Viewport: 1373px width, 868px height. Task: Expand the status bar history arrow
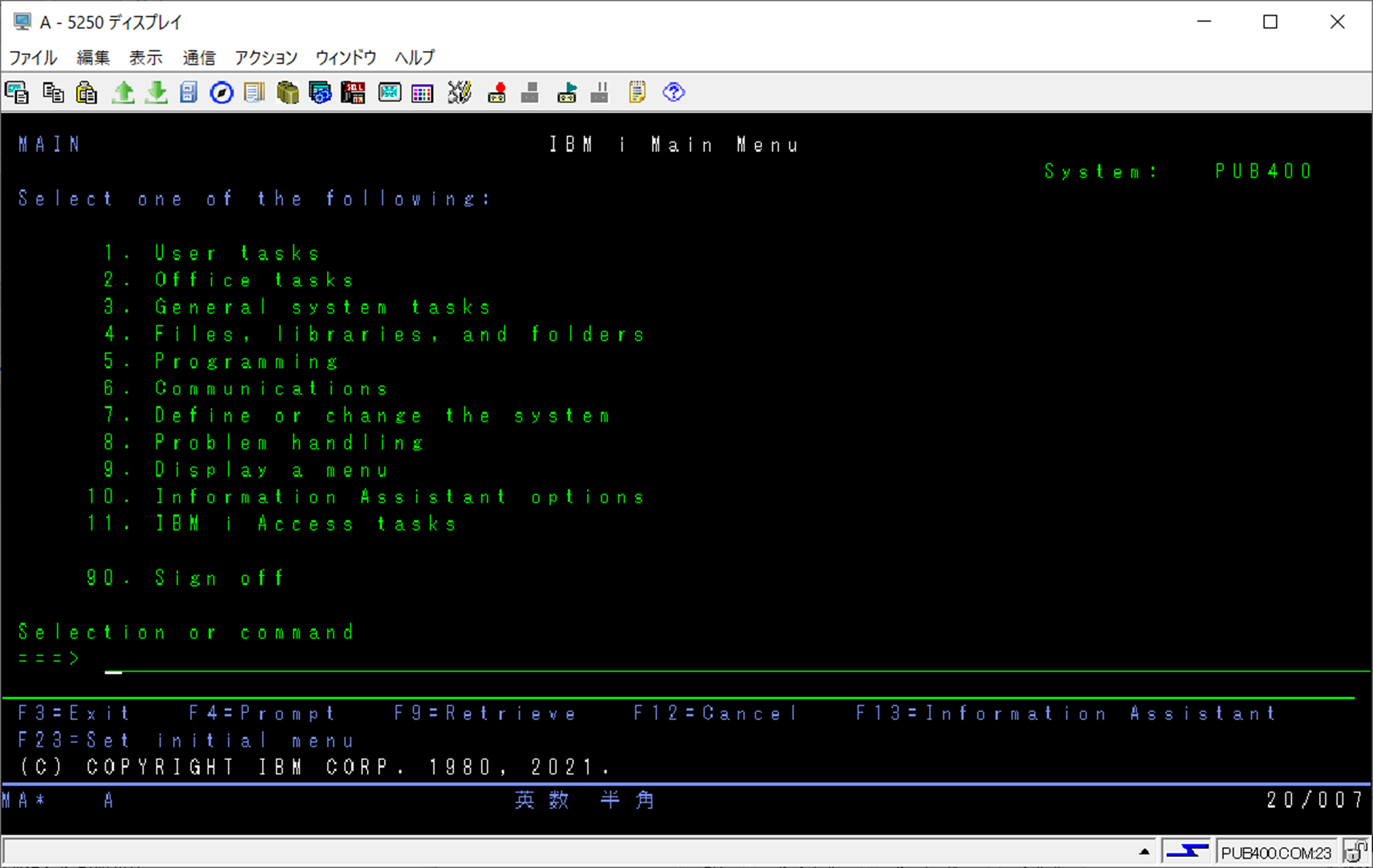tap(1144, 850)
